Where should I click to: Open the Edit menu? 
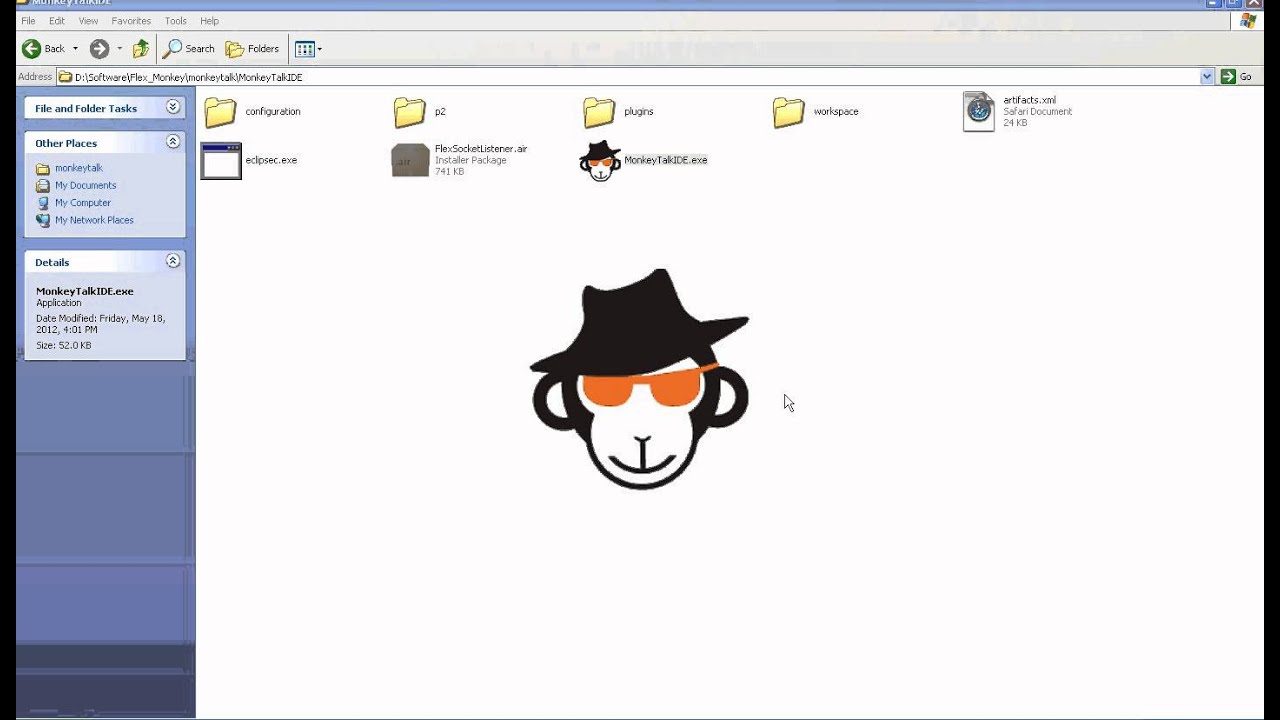pyautogui.click(x=57, y=21)
